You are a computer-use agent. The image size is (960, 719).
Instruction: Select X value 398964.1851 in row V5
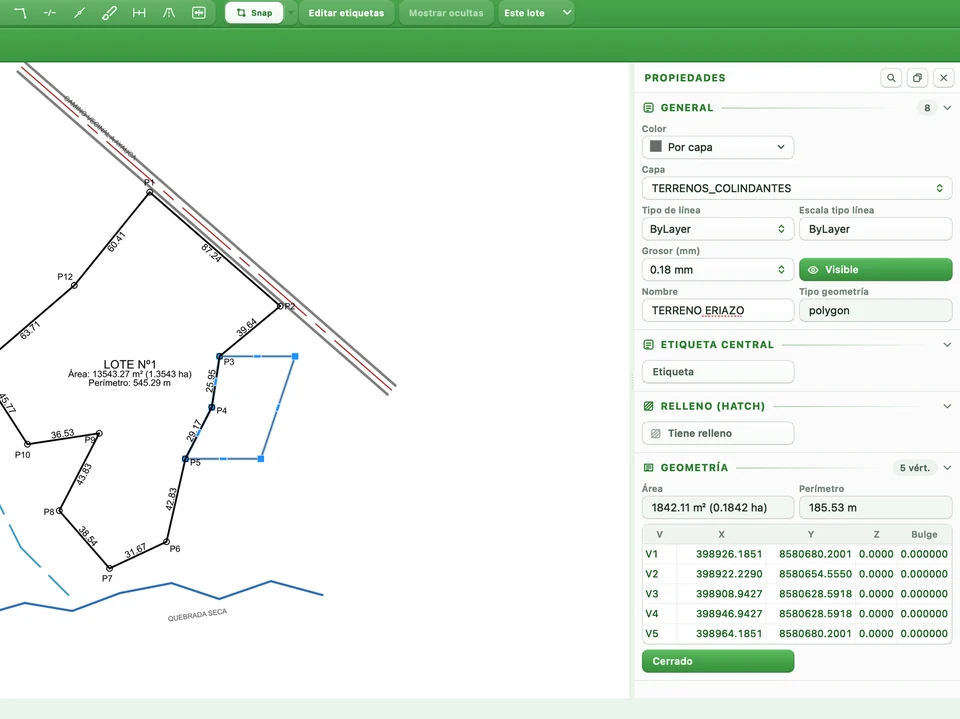729,634
